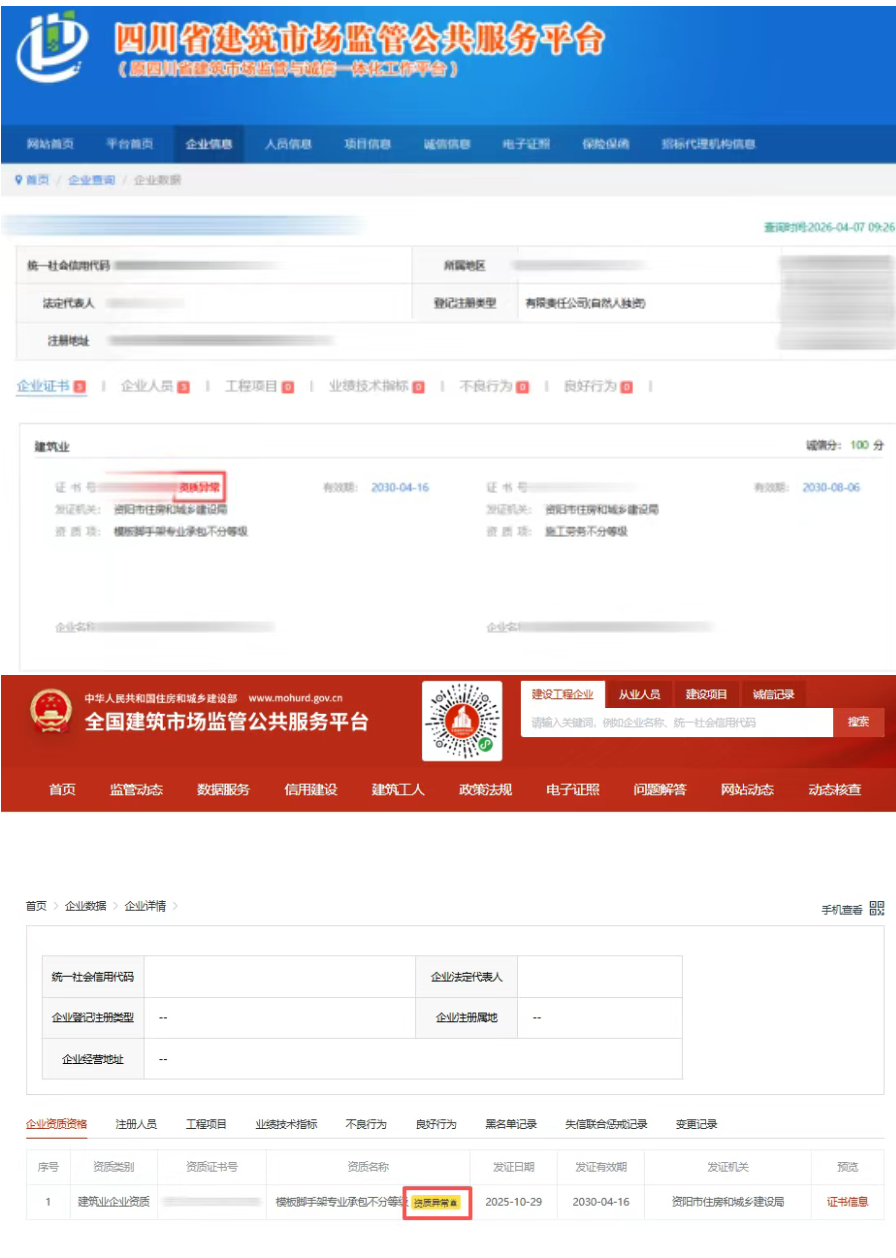Click the red 搜索 button
896x1258 pixels.
pos(858,722)
